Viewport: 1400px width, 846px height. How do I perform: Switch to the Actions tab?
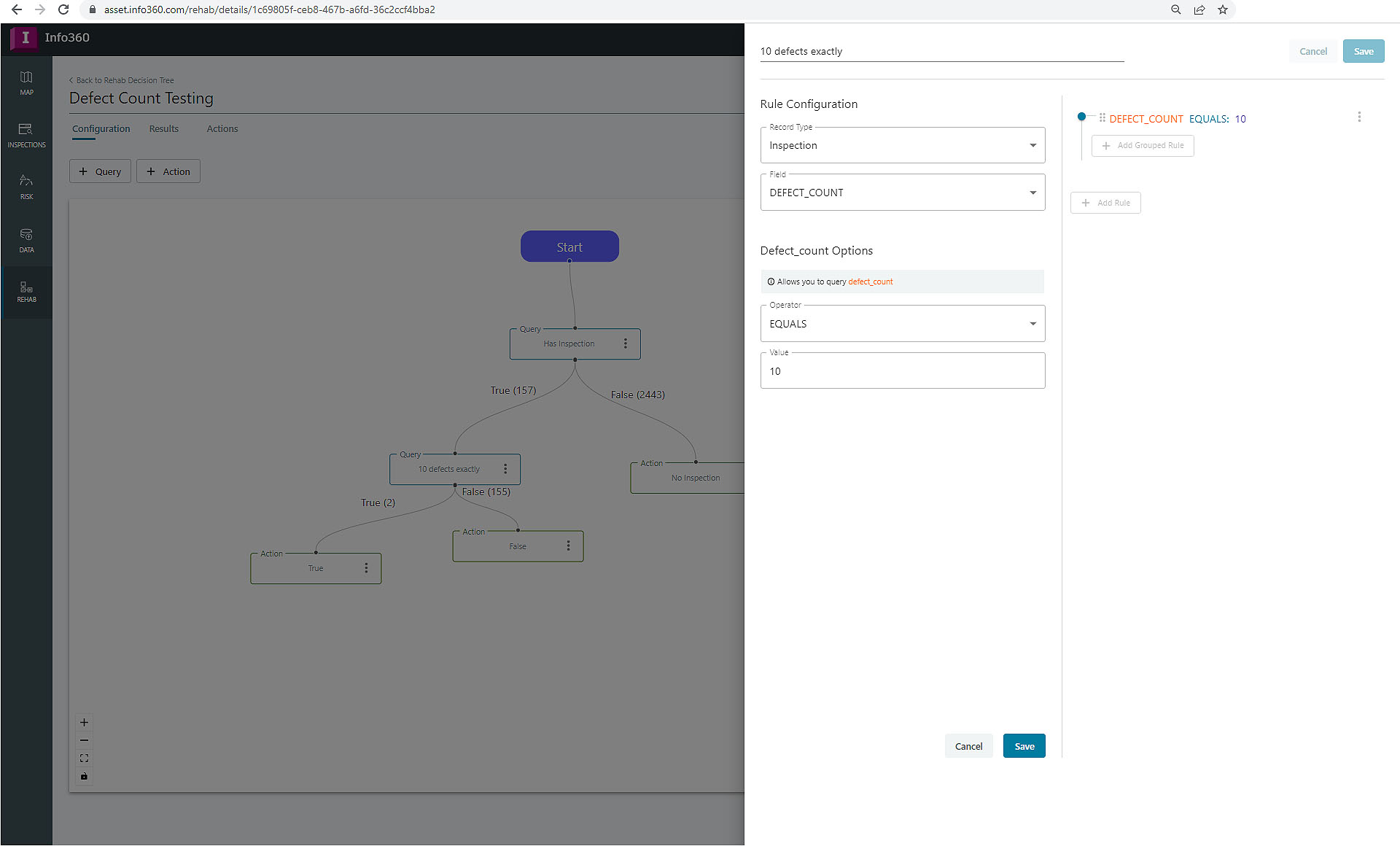tap(222, 129)
